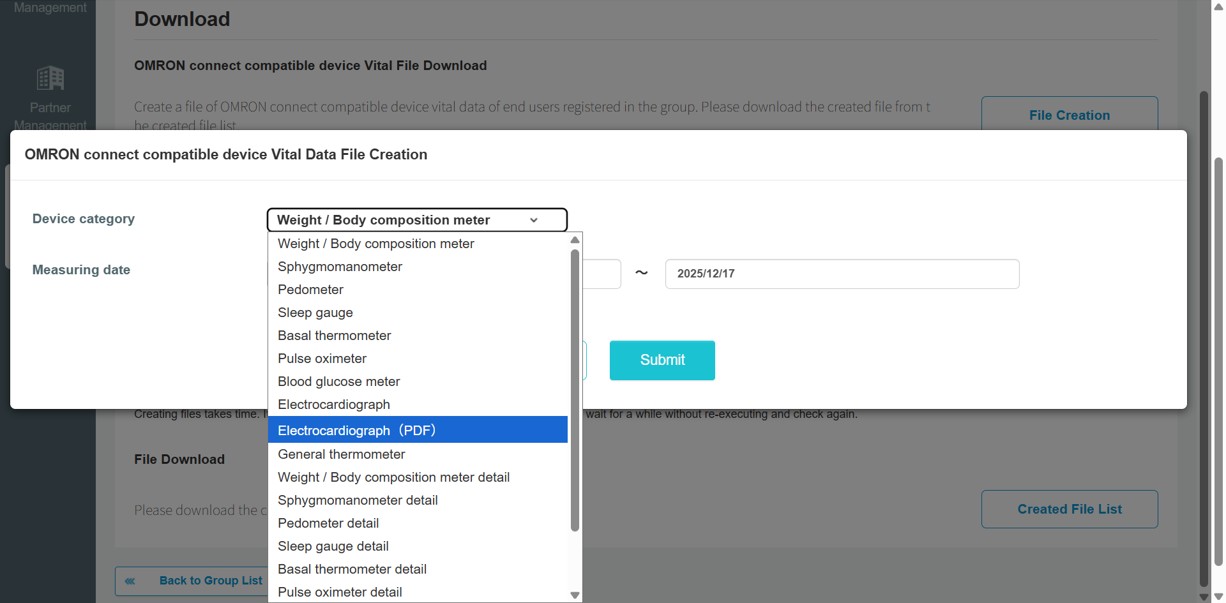
Task: Click the dropdown list scrollbar thumb
Action: [x=575, y=390]
